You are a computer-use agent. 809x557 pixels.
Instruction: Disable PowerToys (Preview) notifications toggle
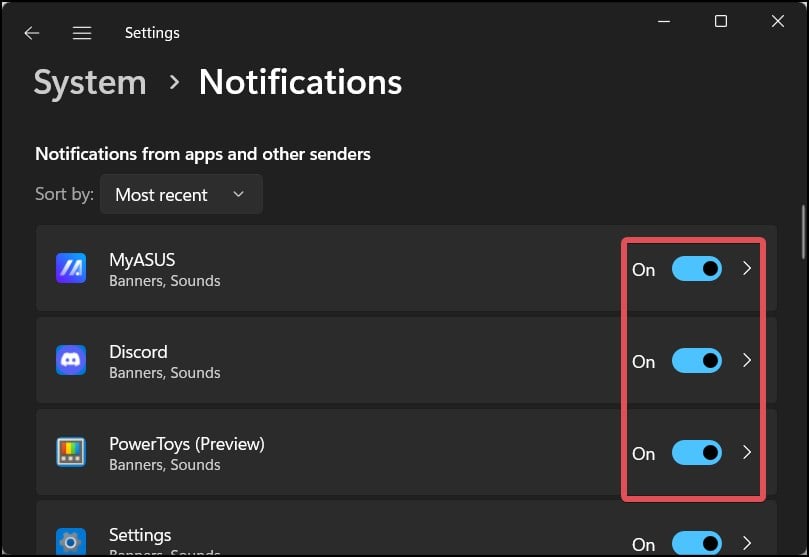[697, 452]
